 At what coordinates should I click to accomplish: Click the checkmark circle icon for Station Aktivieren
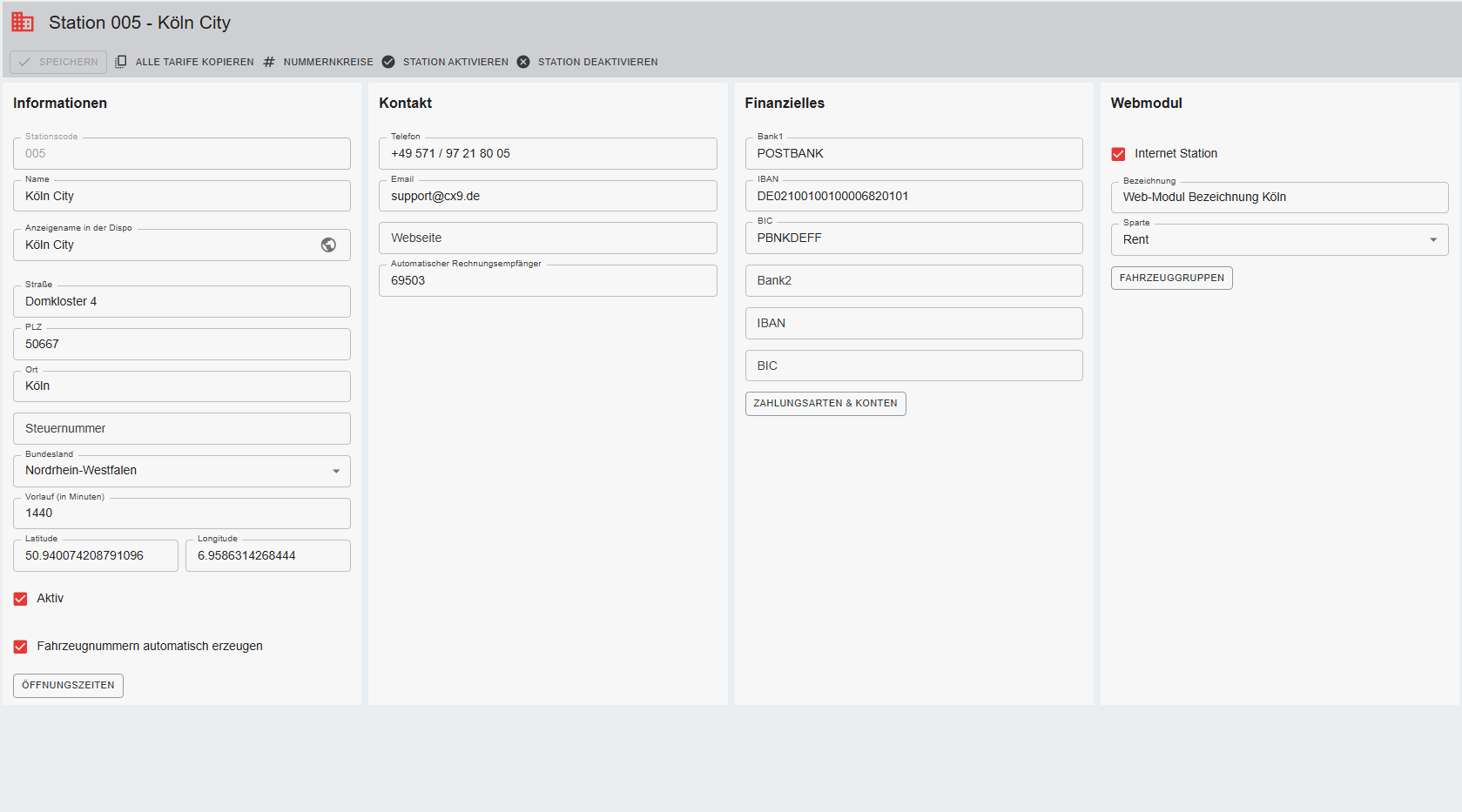[x=388, y=62]
